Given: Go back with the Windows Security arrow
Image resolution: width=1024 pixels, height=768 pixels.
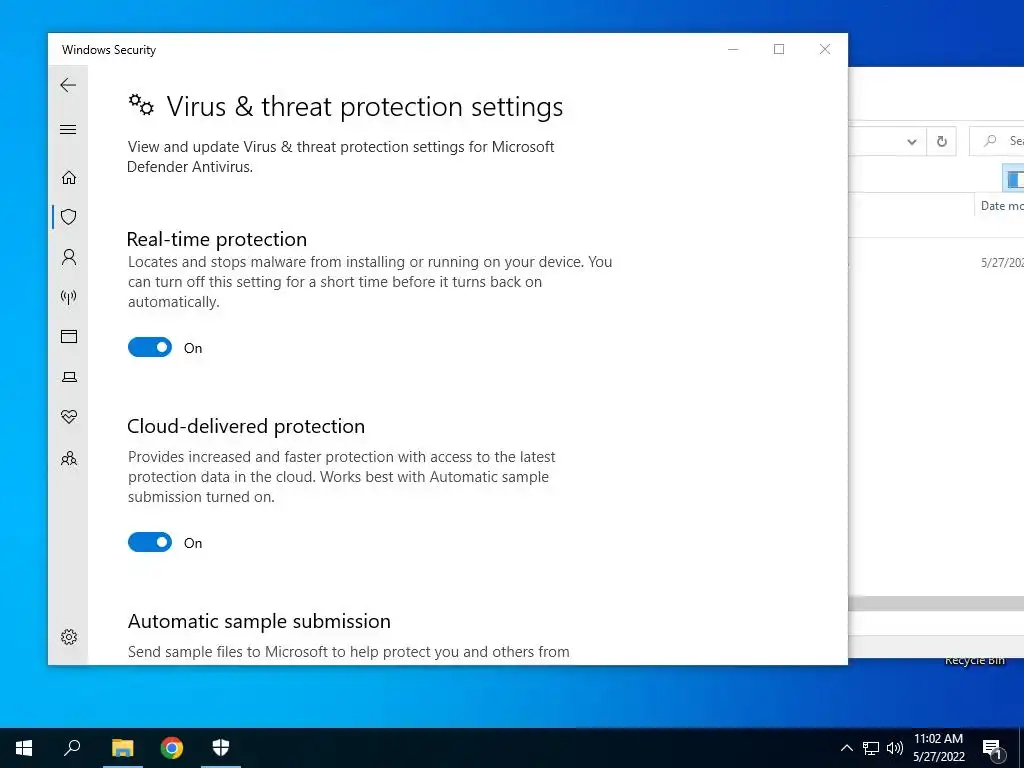Looking at the screenshot, I should tap(68, 85).
